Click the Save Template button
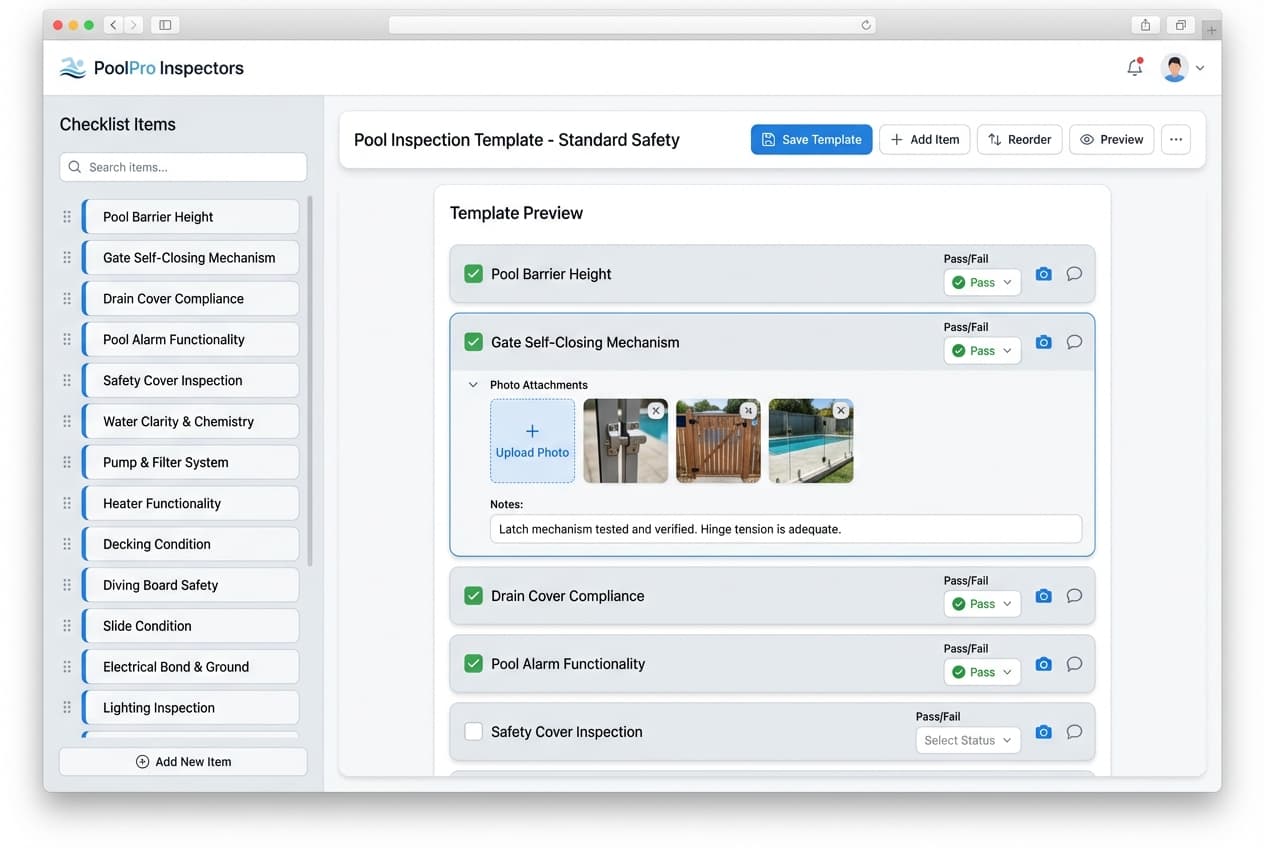 [811, 139]
